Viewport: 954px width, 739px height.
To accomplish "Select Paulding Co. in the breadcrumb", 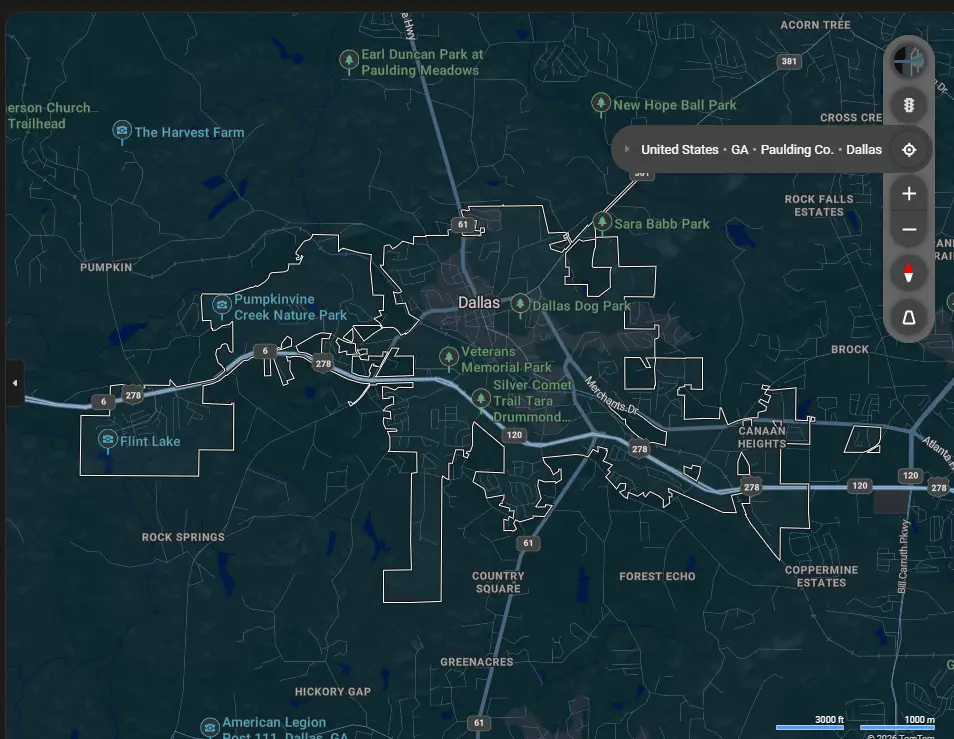I will tap(796, 150).
